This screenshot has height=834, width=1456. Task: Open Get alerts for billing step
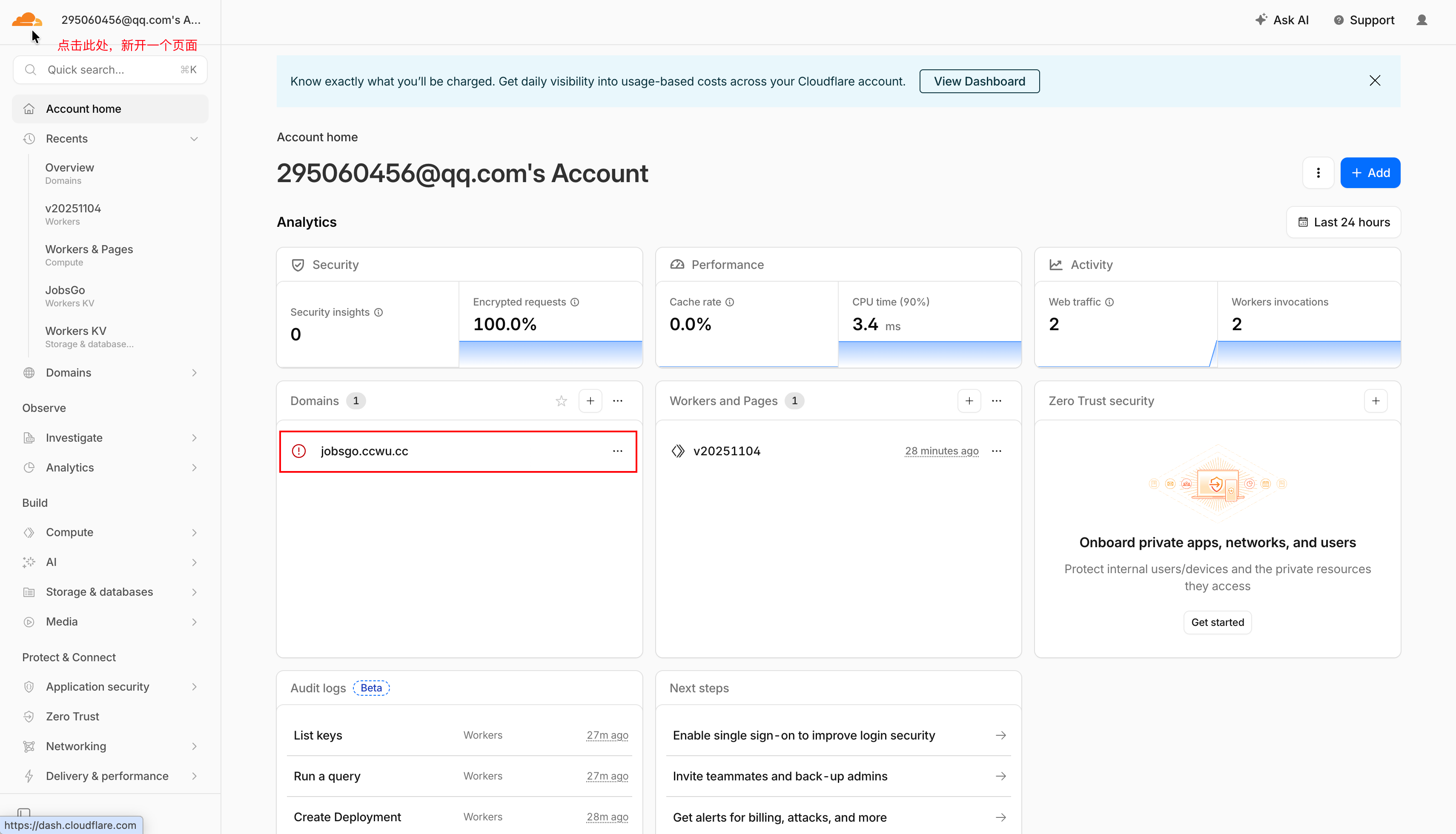[x=838, y=817]
